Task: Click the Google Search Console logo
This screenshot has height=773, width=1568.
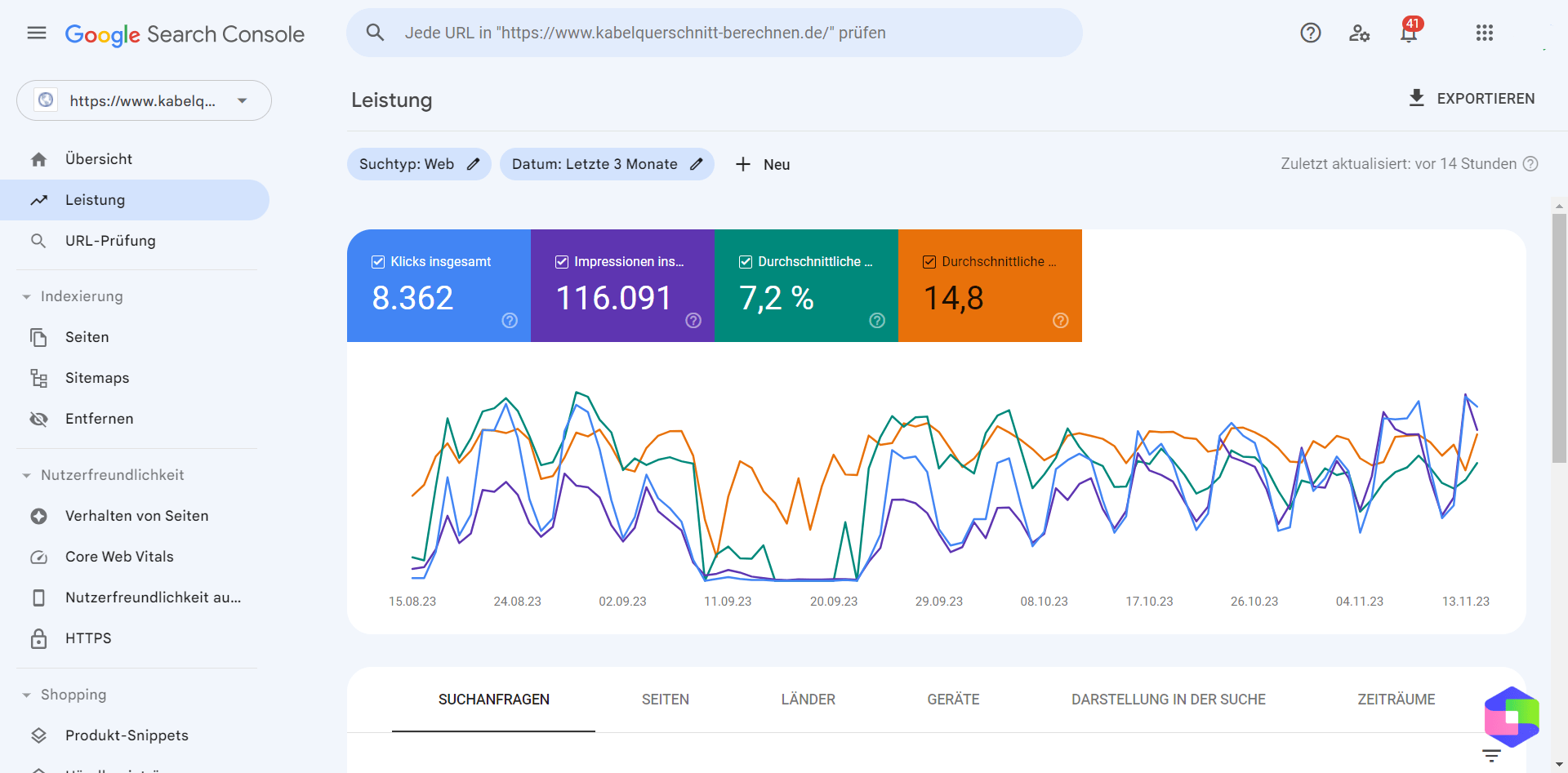Action: (x=185, y=34)
